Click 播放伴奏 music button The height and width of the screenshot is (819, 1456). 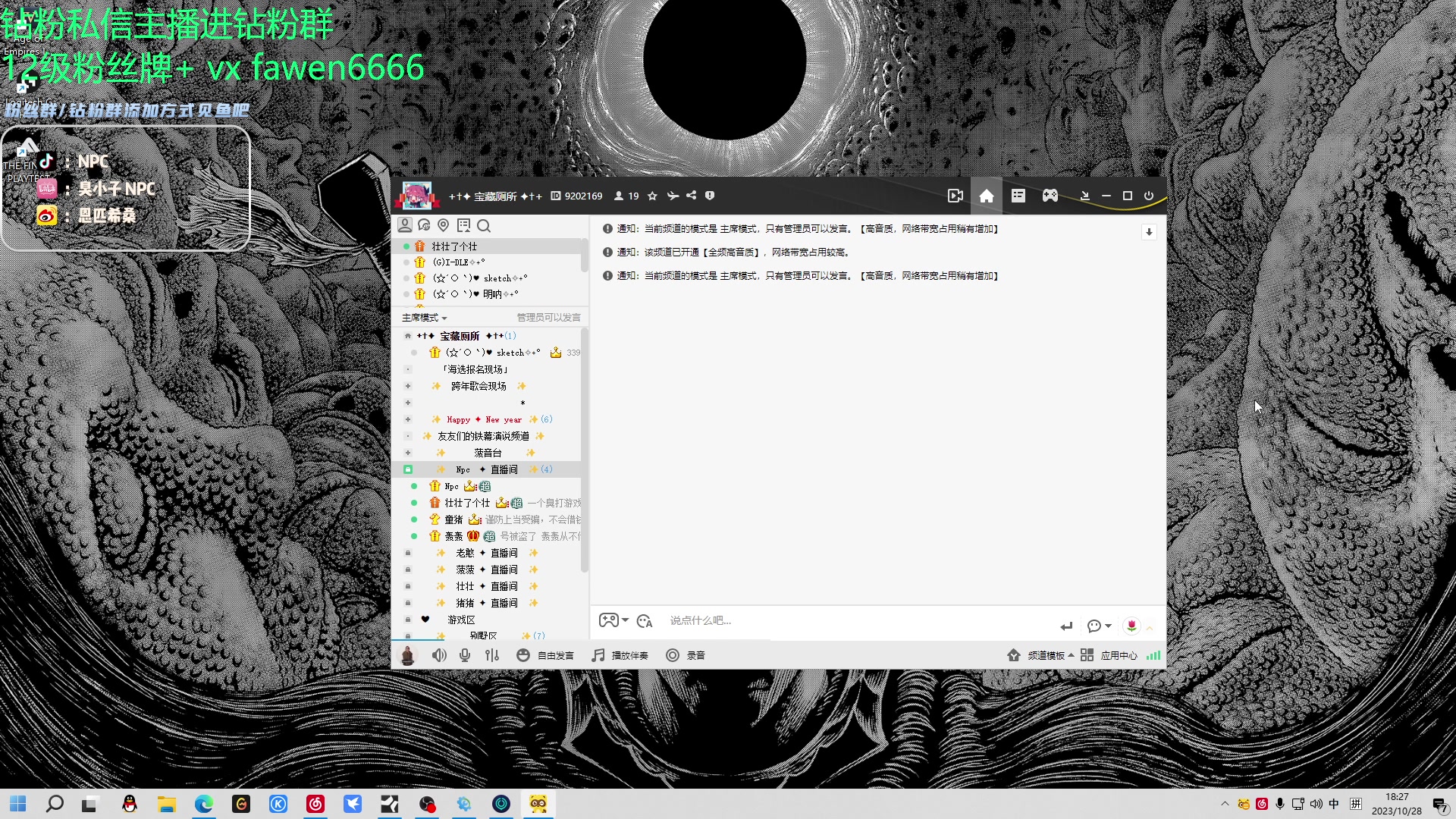[x=620, y=655]
